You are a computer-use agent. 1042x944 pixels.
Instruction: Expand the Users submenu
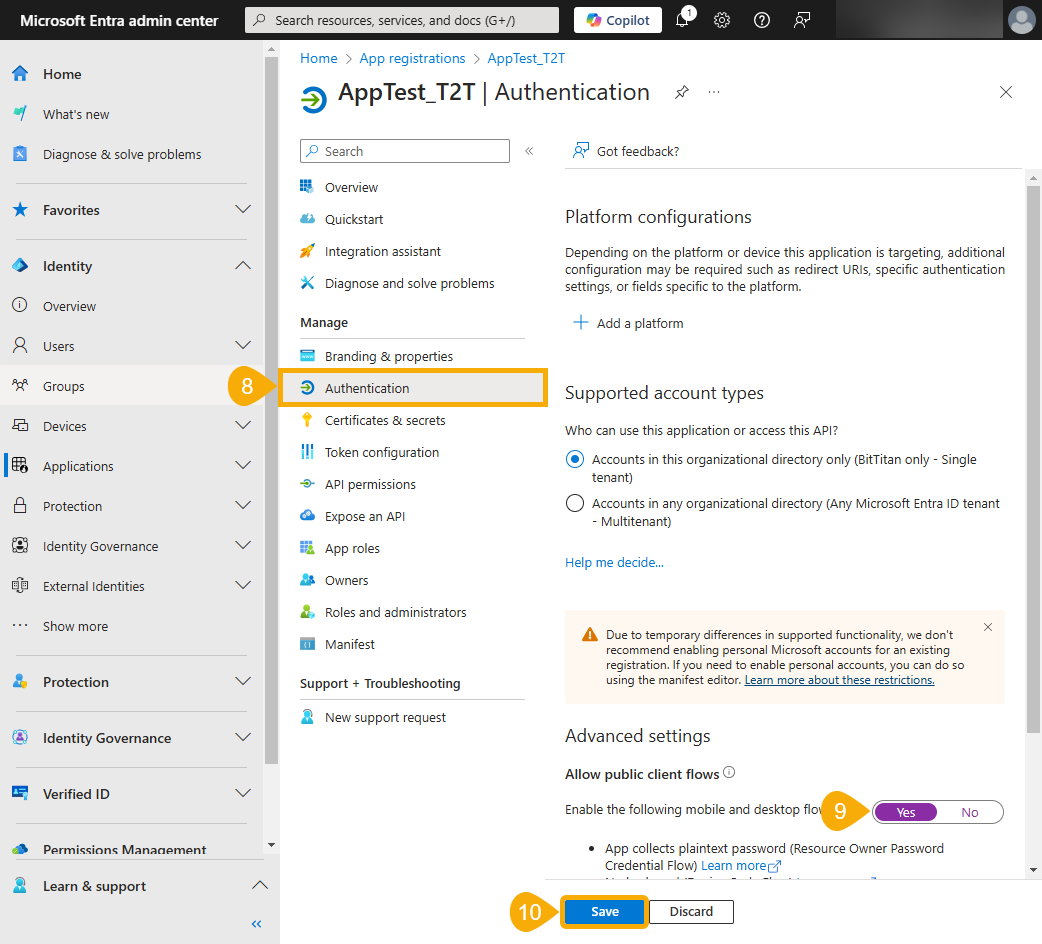[243, 345]
